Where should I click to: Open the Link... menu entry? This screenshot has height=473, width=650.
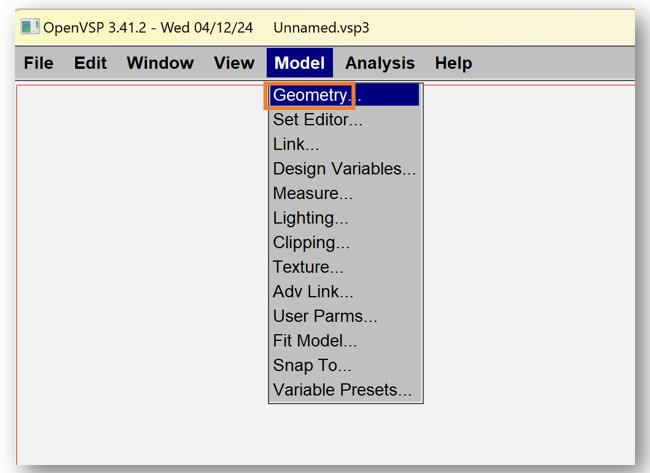(x=296, y=144)
